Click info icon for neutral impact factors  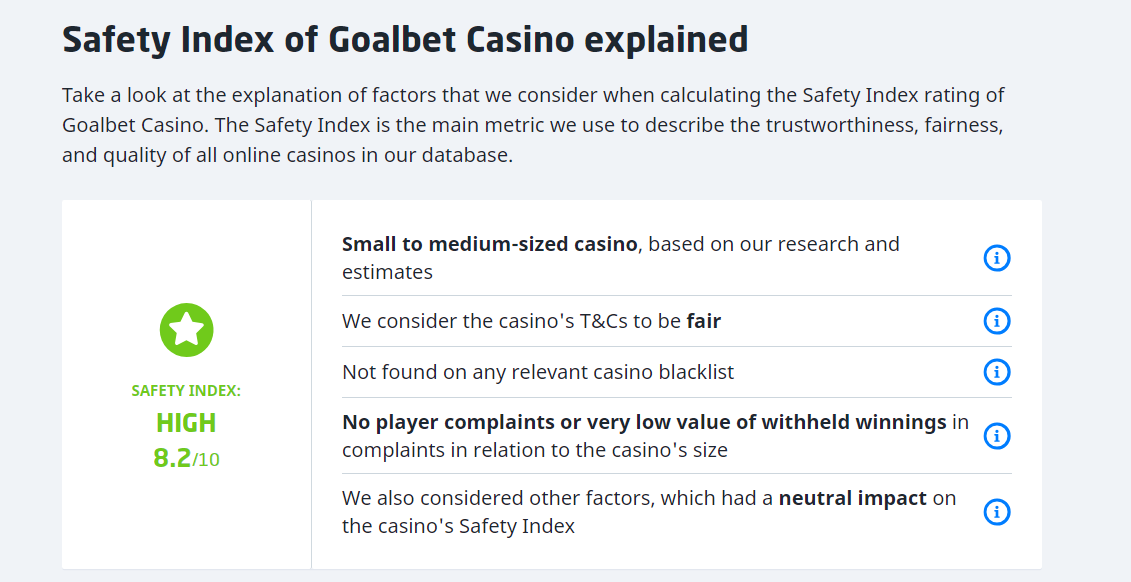coord(996,512)
